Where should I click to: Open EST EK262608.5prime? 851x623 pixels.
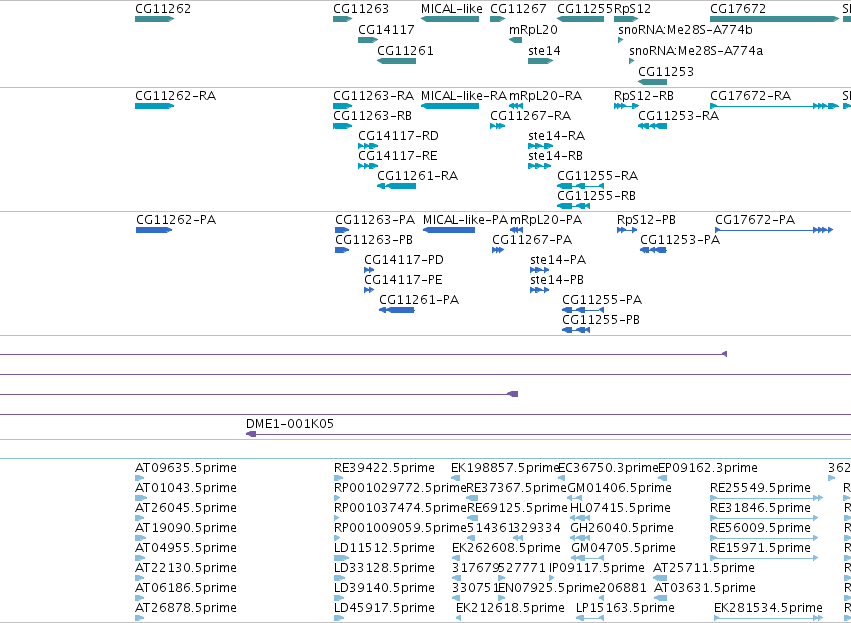[458, 558]
